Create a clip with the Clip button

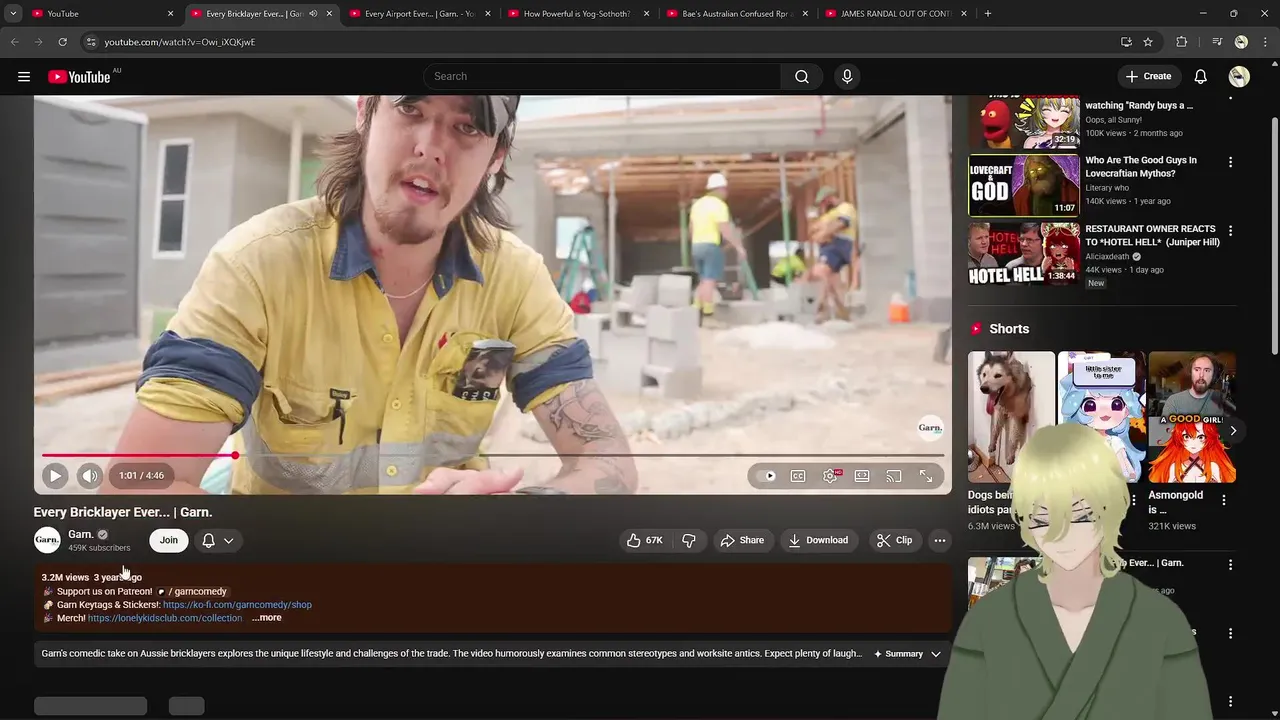894,540
